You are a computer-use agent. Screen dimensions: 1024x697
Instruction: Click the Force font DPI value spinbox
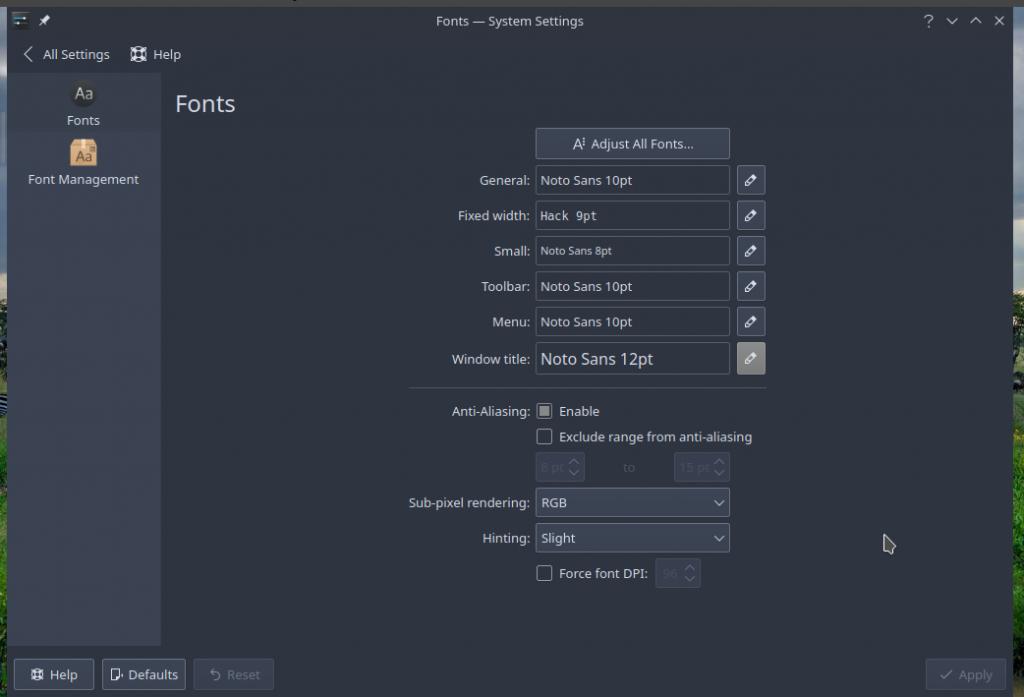(x=678, y=573)
